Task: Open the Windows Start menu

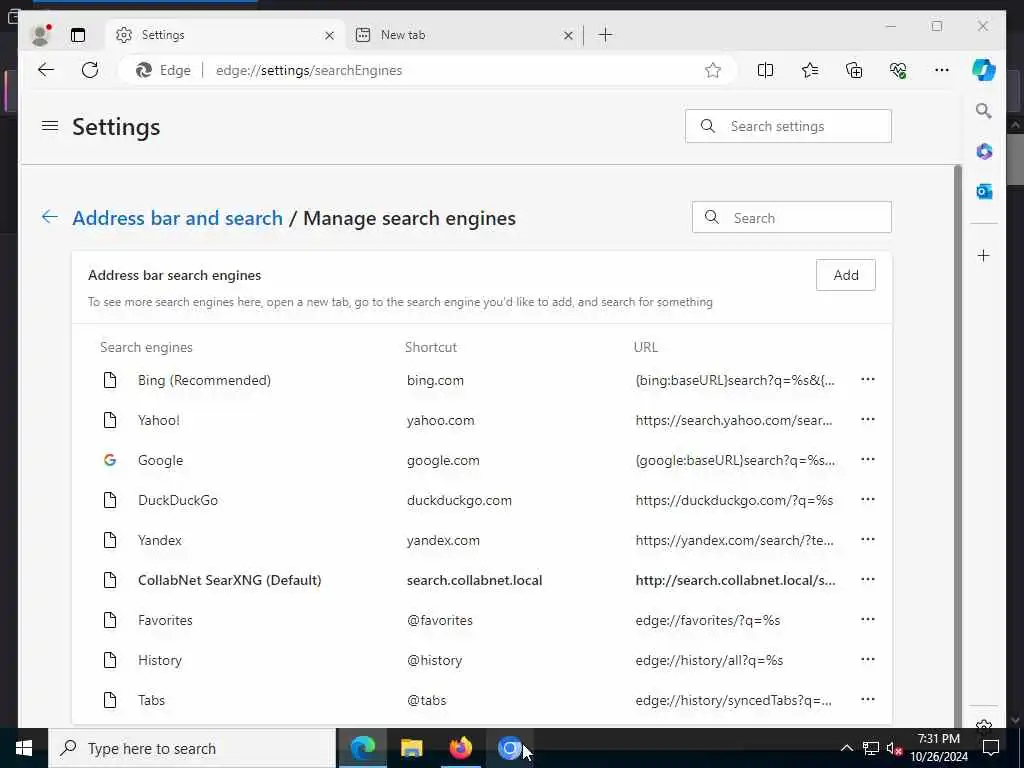Action: (24, 748)
